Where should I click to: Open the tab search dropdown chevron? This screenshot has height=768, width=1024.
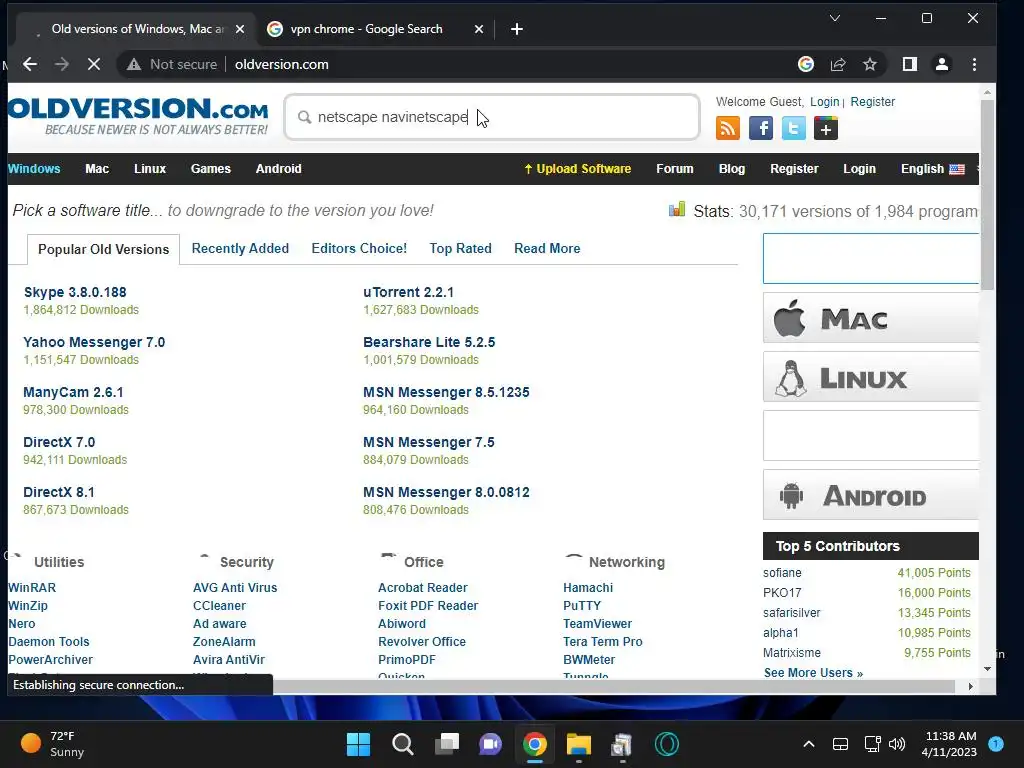tap(835, 18)
